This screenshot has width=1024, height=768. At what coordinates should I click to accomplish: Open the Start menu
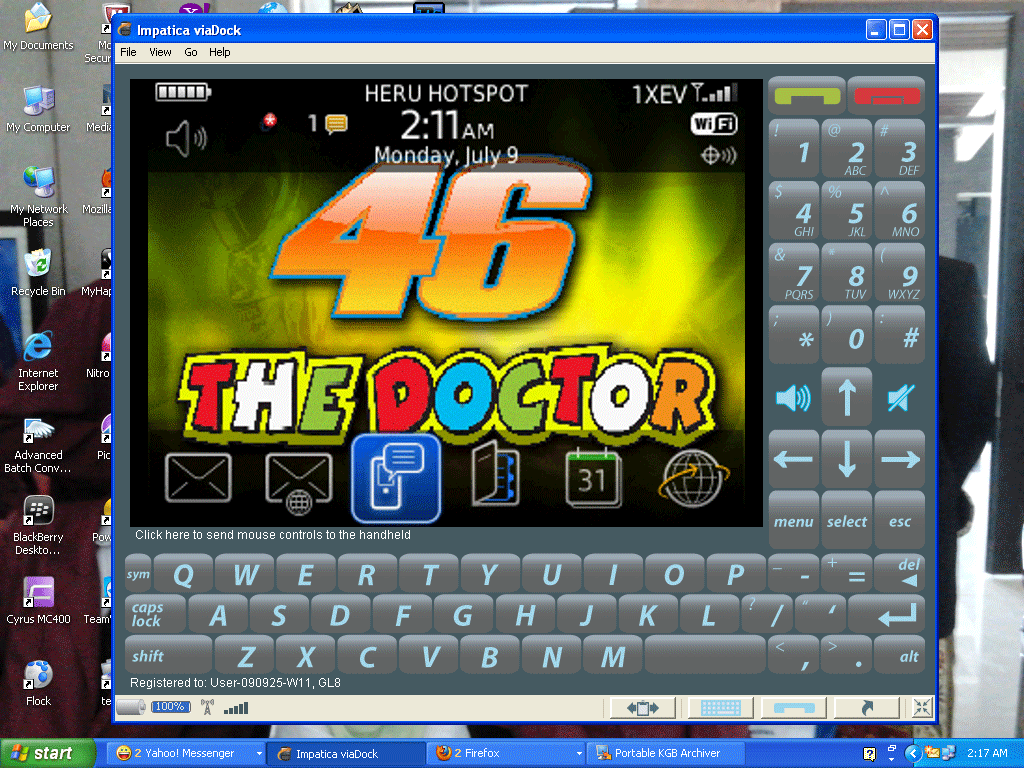(x=46, y=754)
